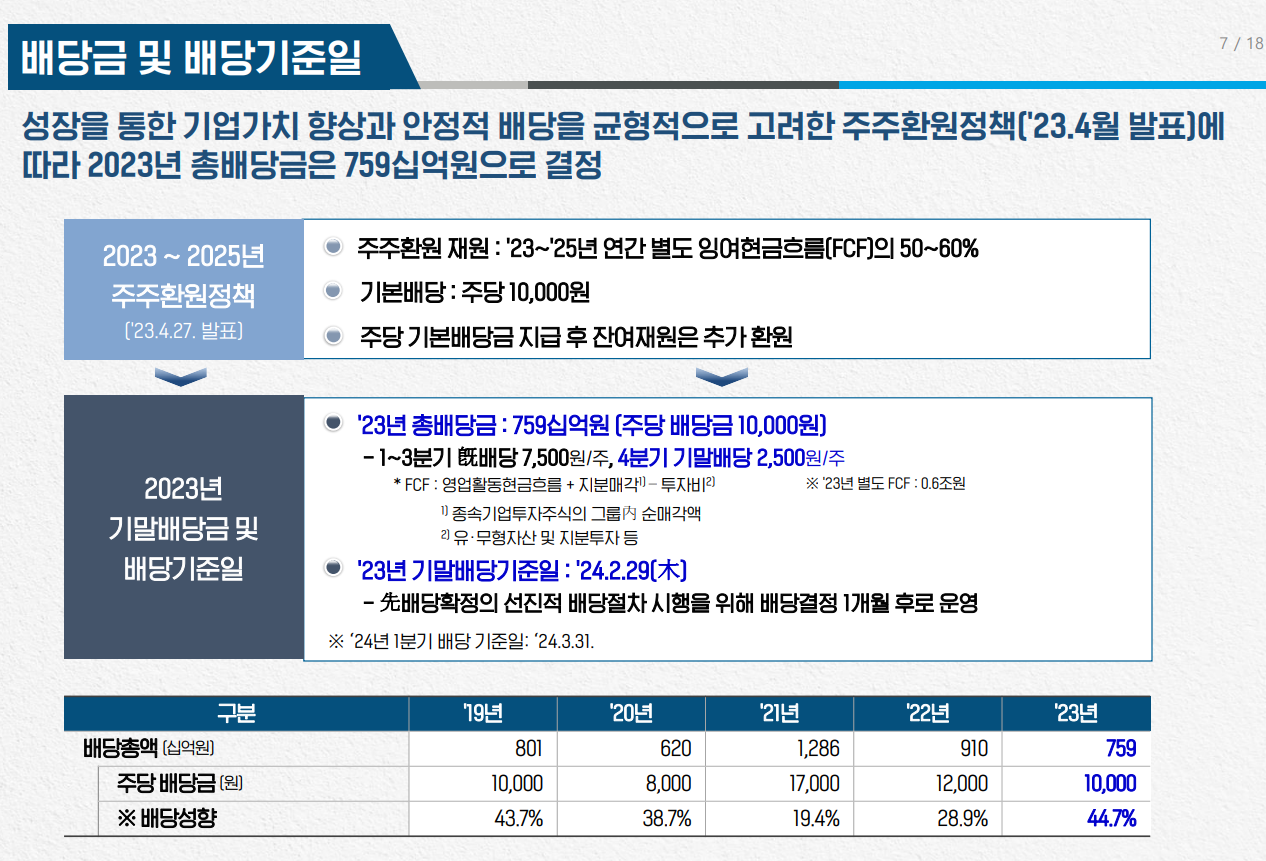
Task: Click the '24년 1분기 배당 기준일 footnote
Action: pos(461,641)
